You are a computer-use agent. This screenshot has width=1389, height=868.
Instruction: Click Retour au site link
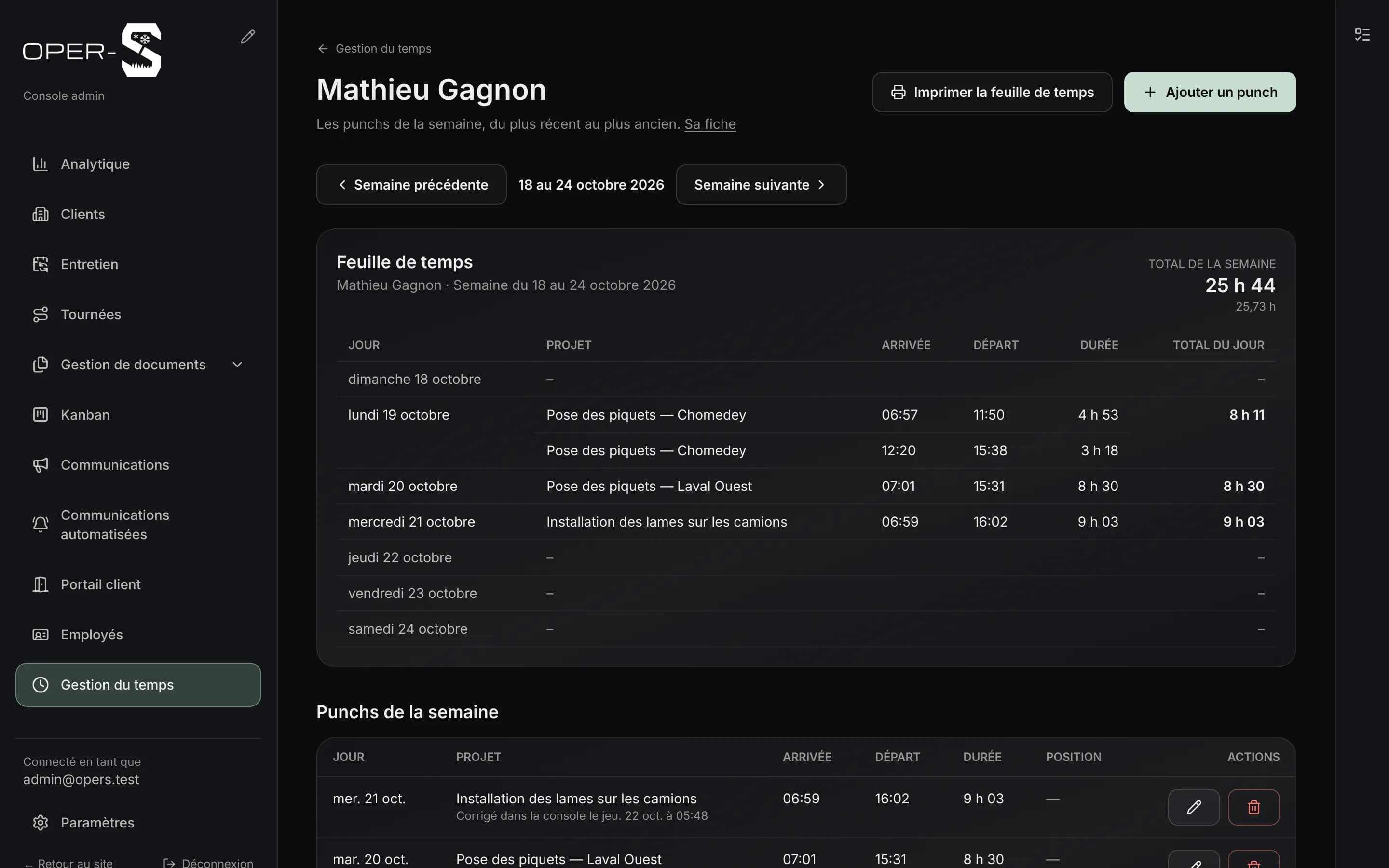pos(68,862)
